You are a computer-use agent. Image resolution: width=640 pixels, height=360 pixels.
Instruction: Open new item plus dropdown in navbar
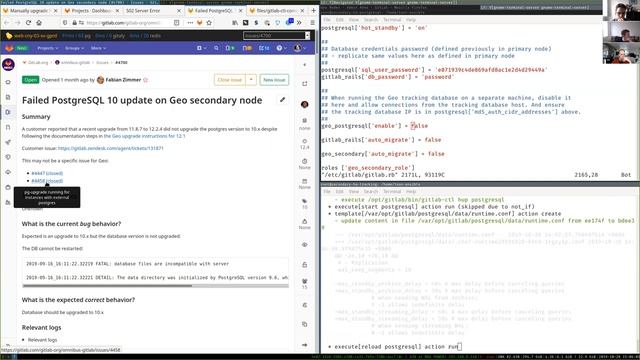pos(201,48)
